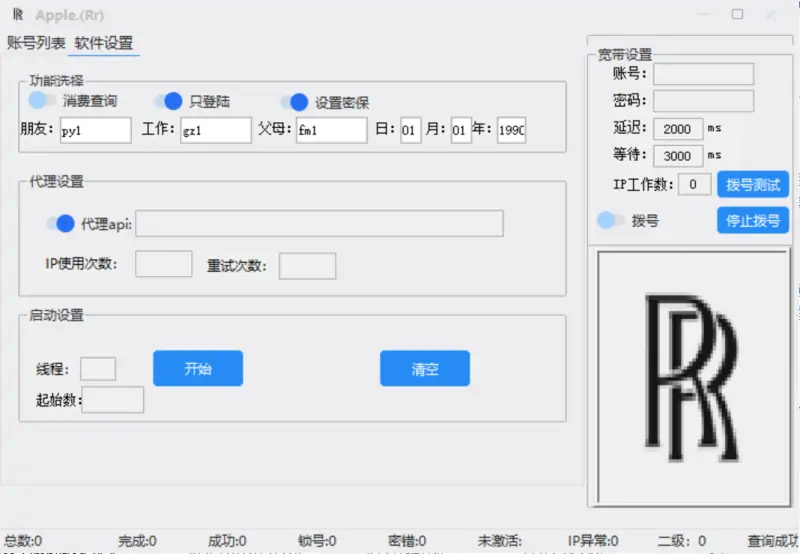Click the 年 birth year field
This screenshot has width=800, height=554.
[x=511, y=130]
